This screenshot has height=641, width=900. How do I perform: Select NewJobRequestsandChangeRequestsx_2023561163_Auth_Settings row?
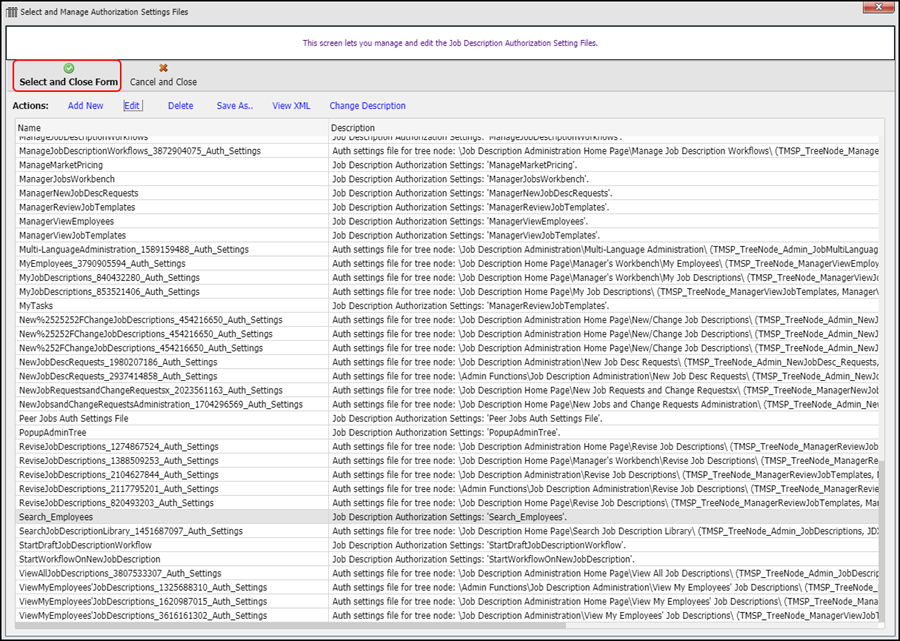click(x=447, y=390)
